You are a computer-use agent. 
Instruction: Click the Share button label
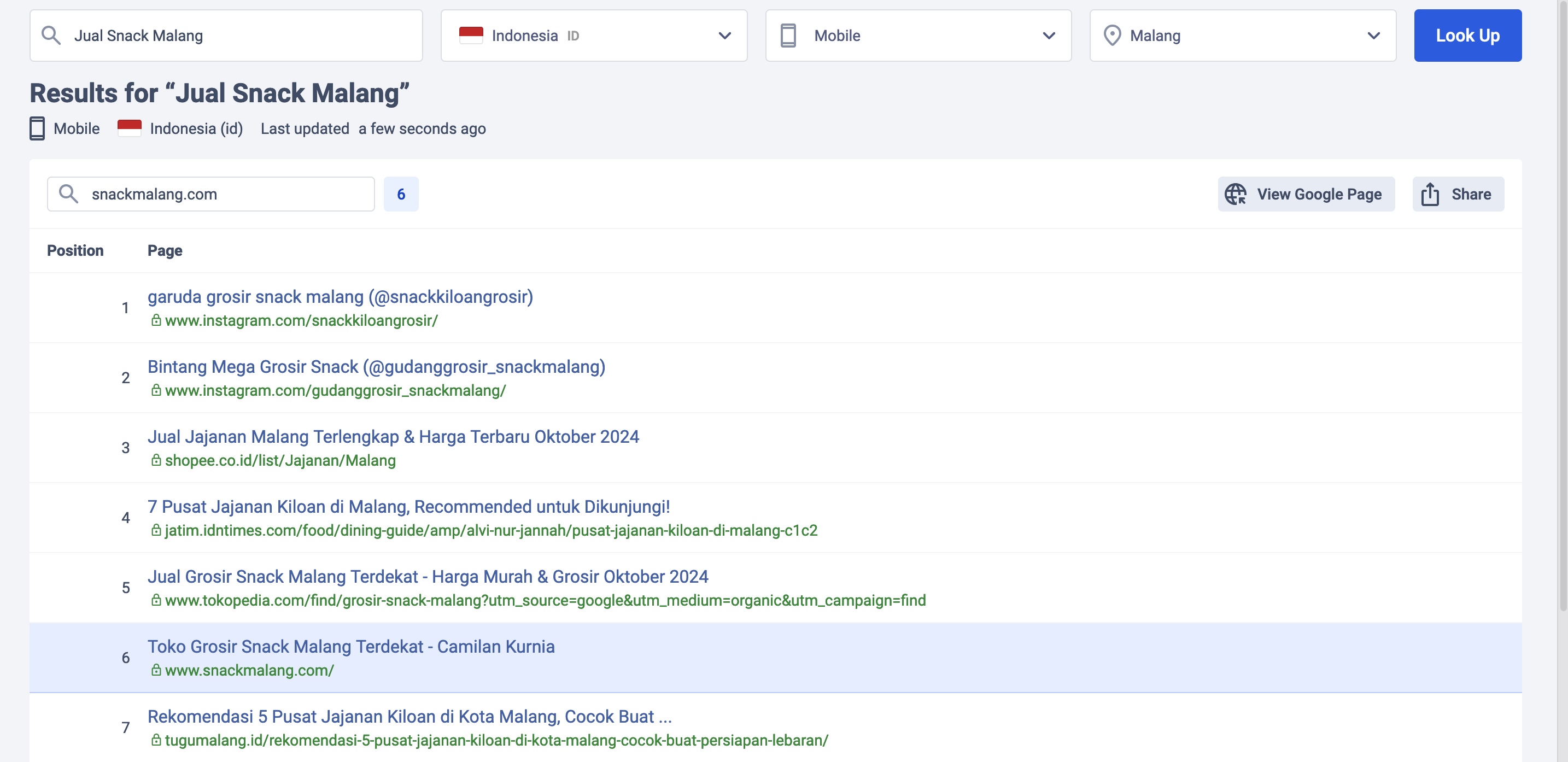(1471, 194)
